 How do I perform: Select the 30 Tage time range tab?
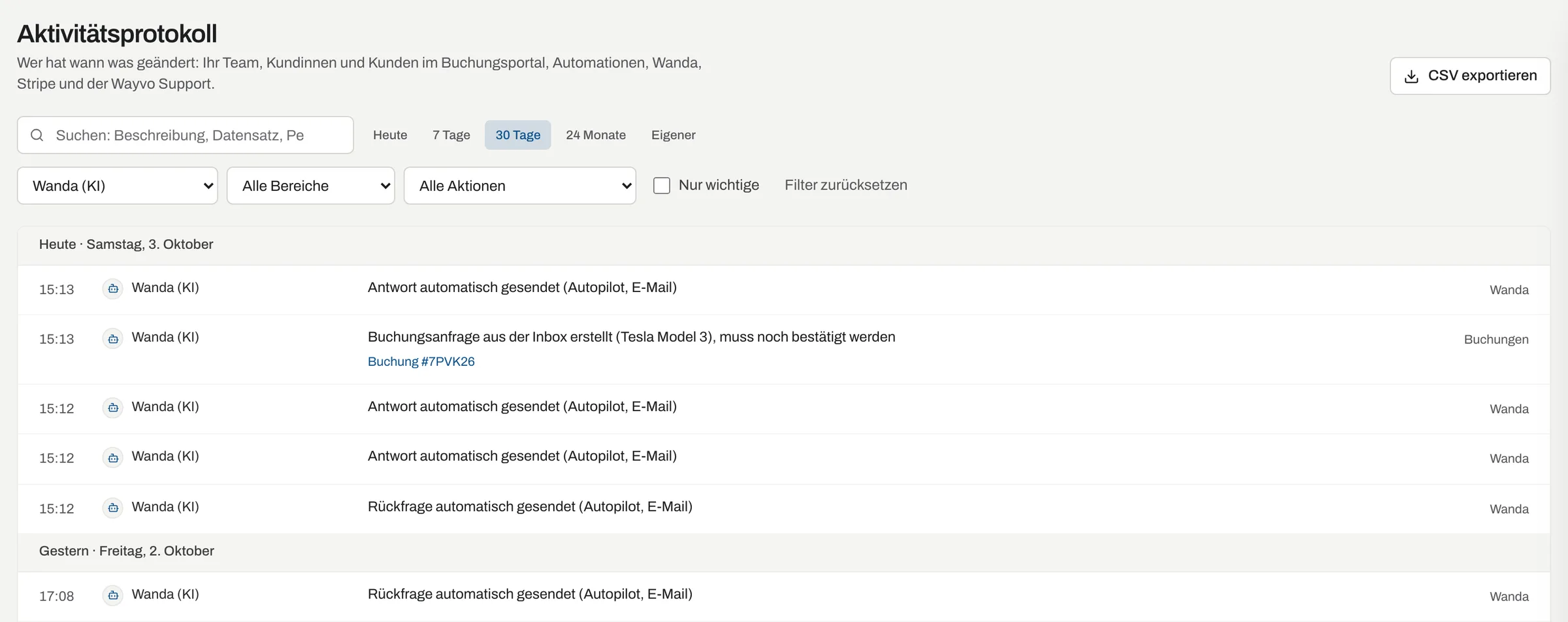tap(518, 135)
